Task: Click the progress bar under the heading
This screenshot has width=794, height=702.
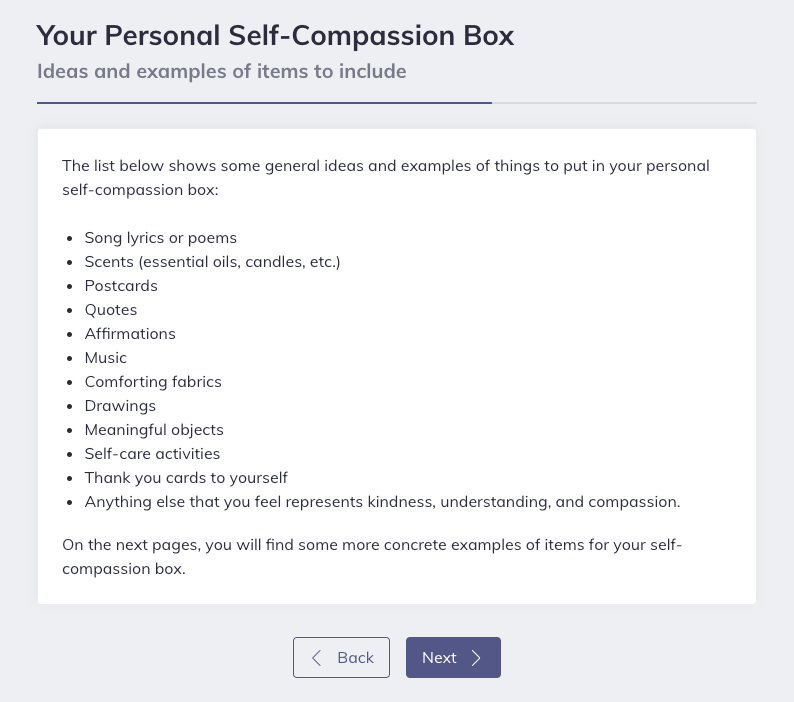Action: [x=396, y=103]
